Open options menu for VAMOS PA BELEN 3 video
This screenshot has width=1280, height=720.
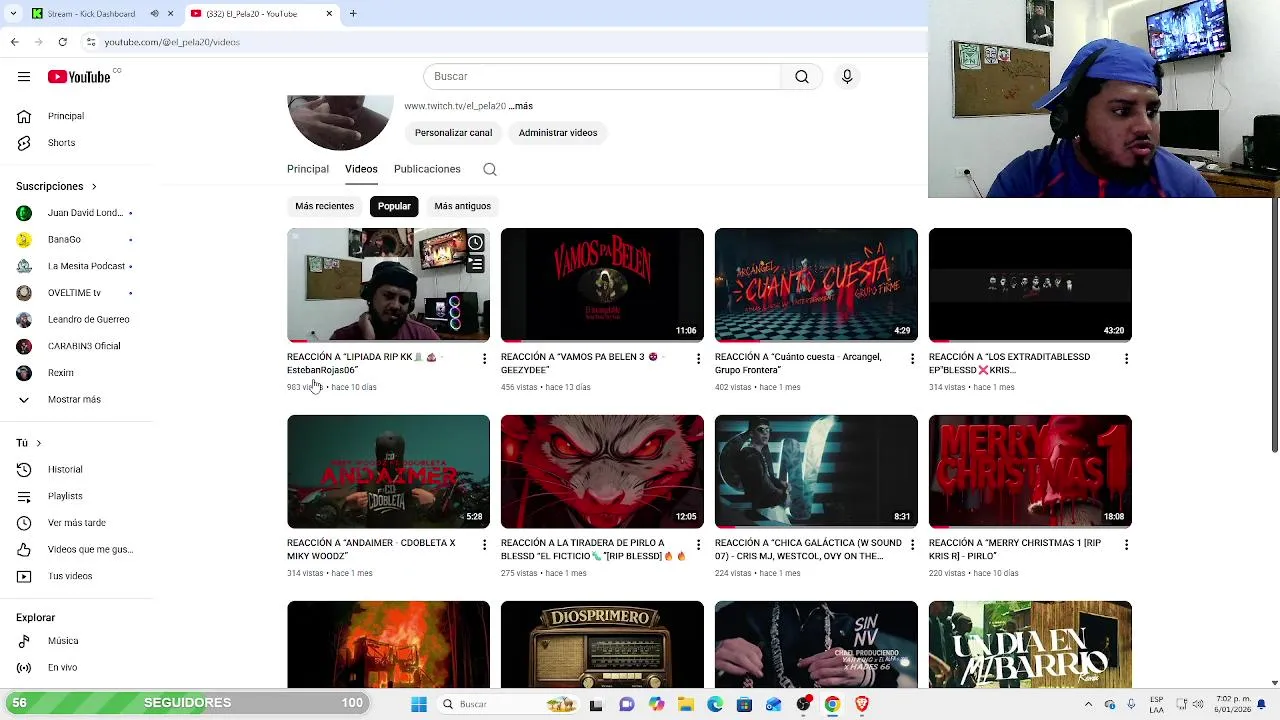[698, 358]
